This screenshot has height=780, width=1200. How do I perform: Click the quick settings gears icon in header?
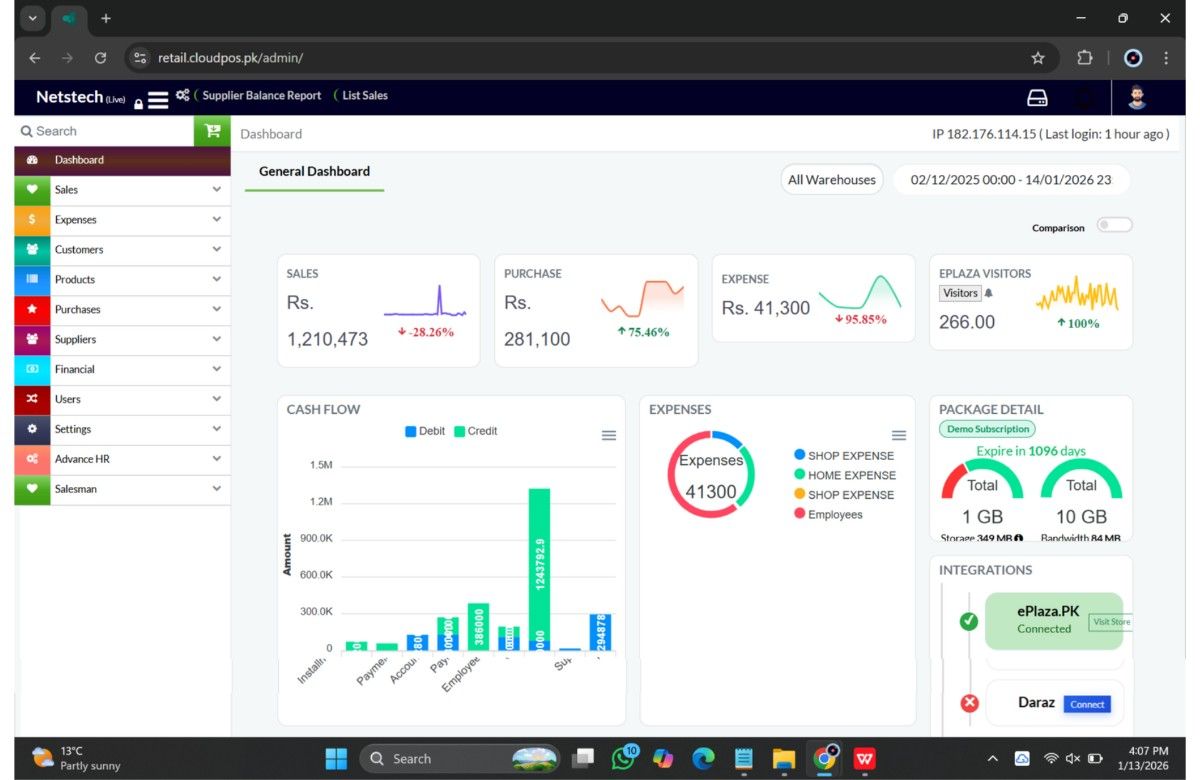(x=182, y=95)
